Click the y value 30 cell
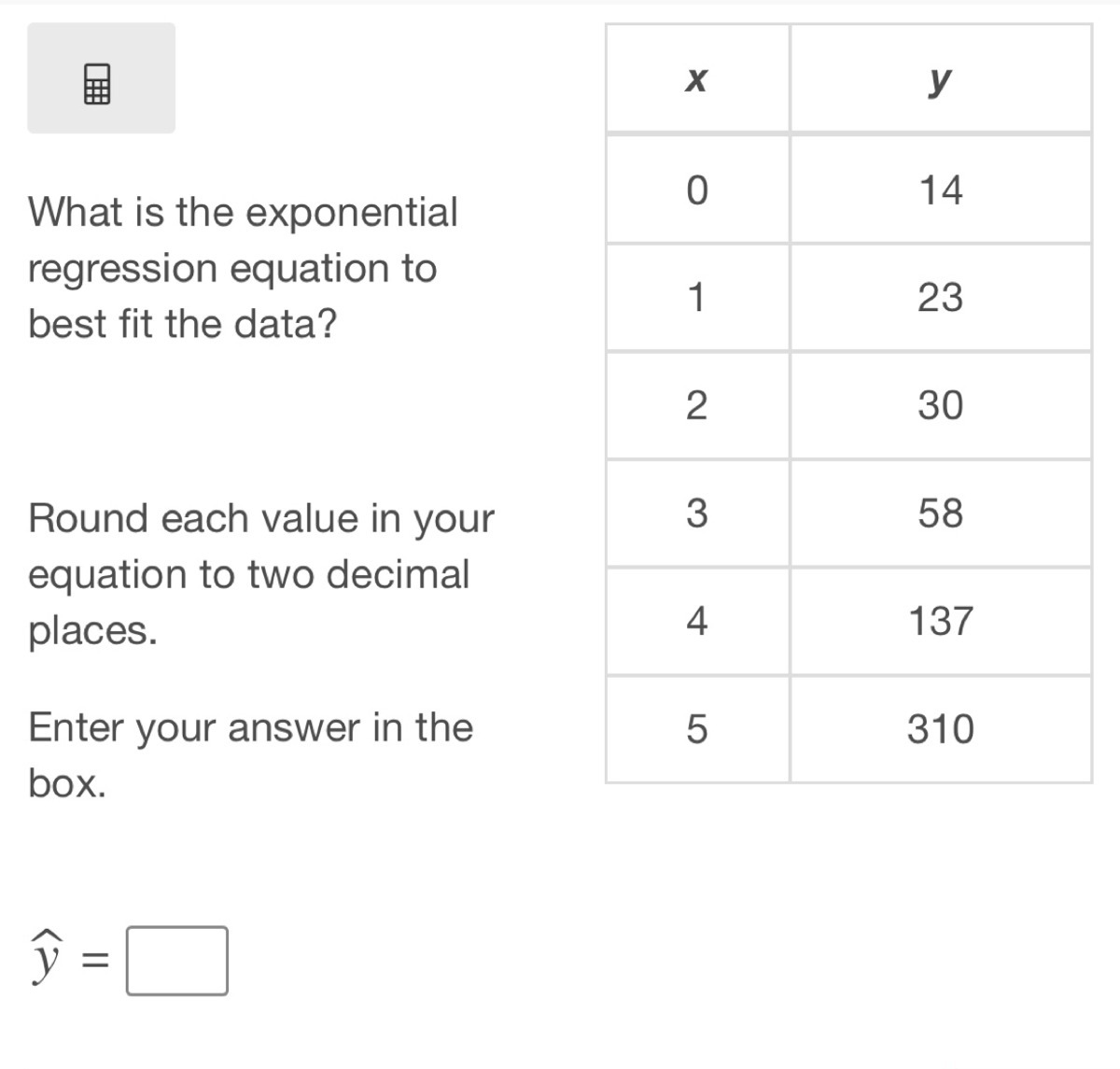 940,405
